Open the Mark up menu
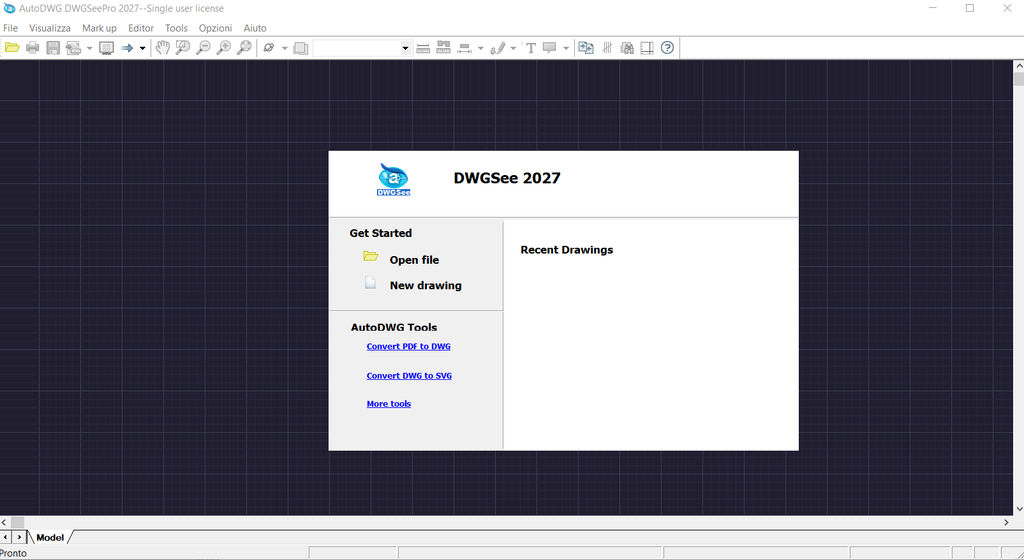This screenshot has width=1024, height=560. 99,28
